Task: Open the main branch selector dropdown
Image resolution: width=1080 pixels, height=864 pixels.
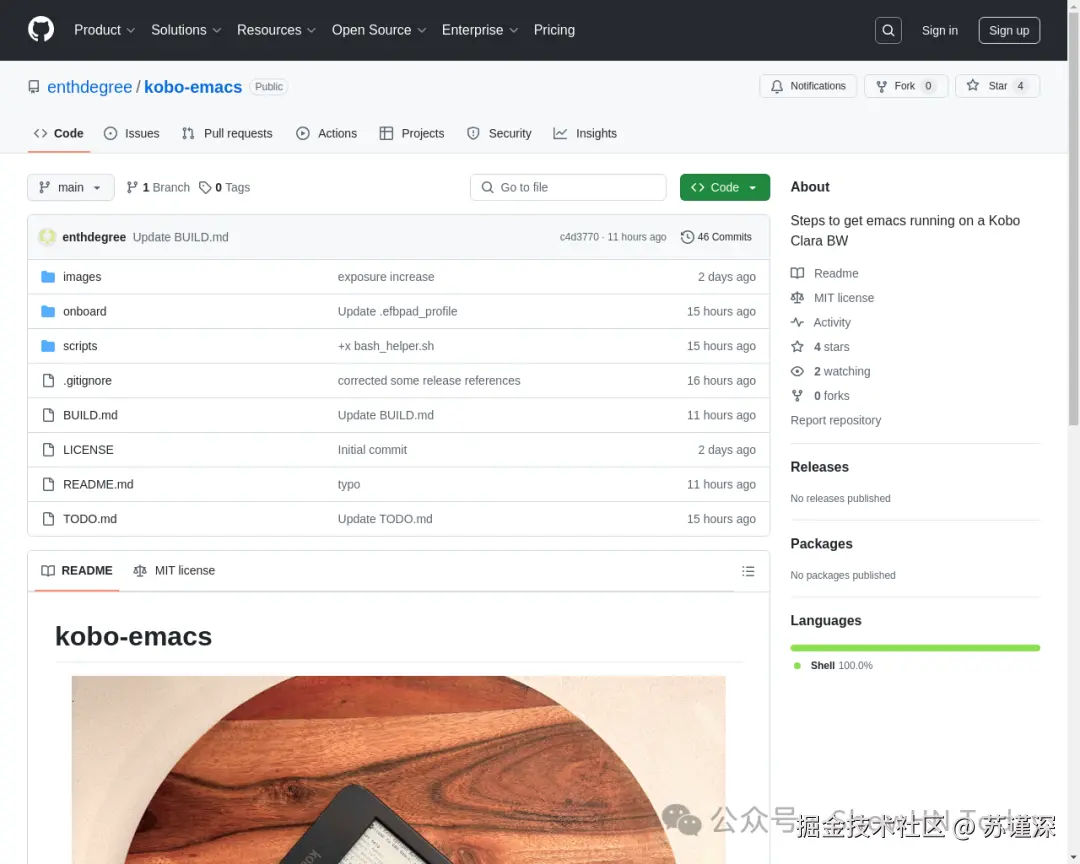Action: point(71,187)
